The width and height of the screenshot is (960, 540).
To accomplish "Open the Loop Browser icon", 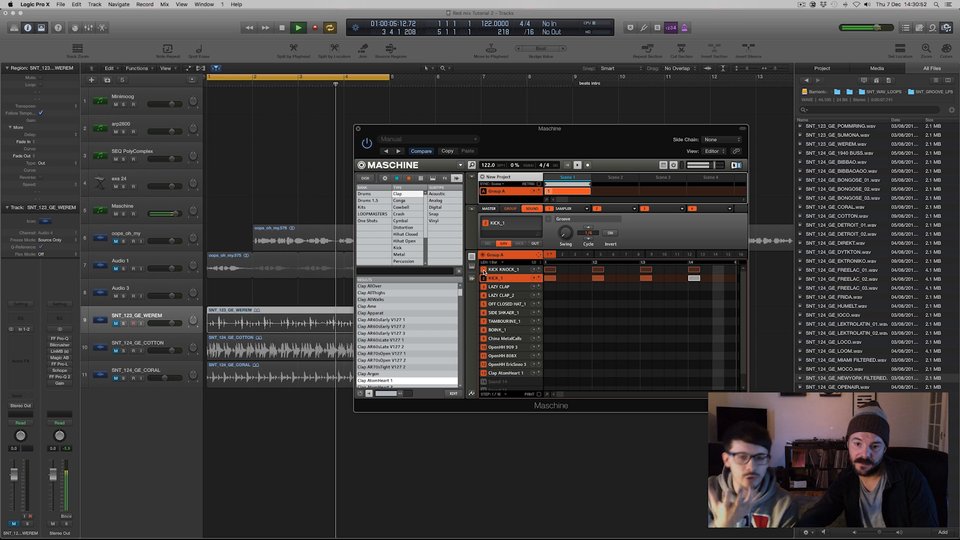I will click(932, 28).
